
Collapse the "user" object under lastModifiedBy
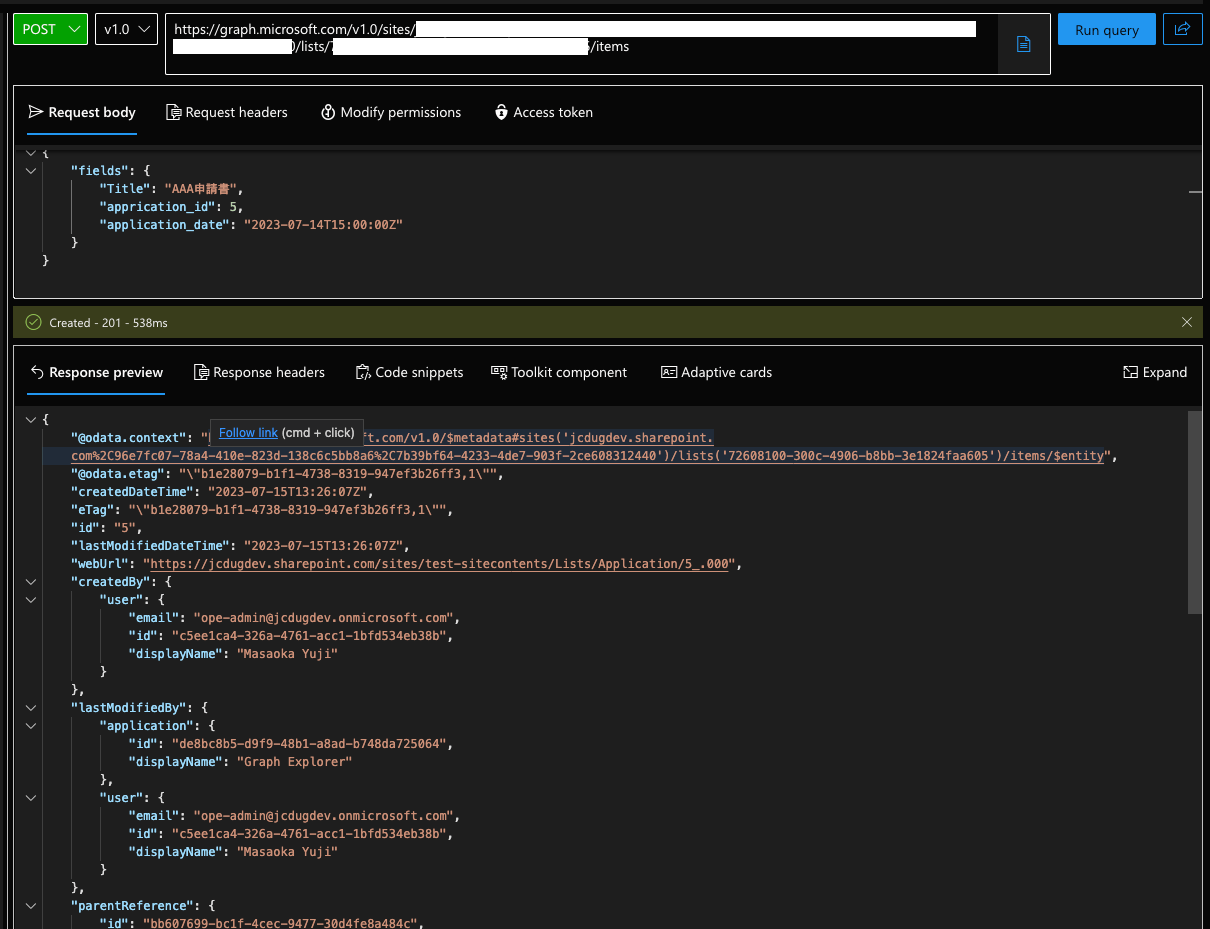point(32,798)
